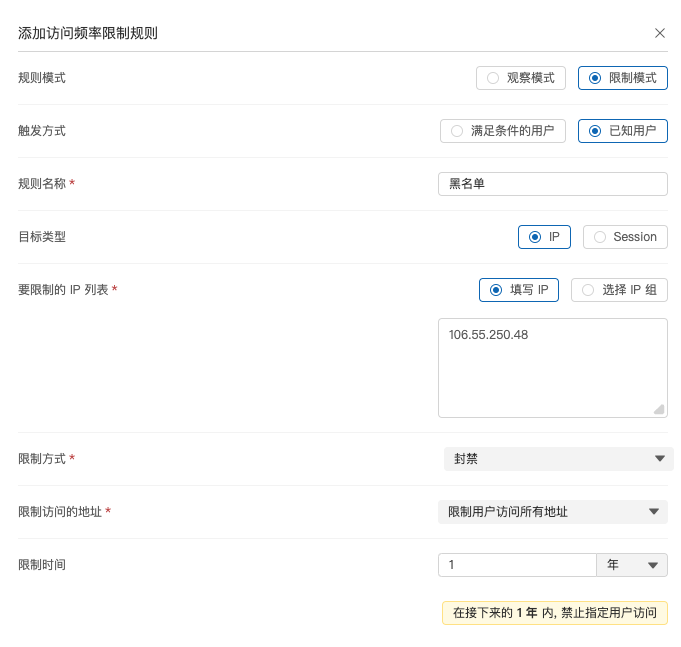Switch to 选择 IP 组 option
The image size is (681, 647).
click(619, 290)
